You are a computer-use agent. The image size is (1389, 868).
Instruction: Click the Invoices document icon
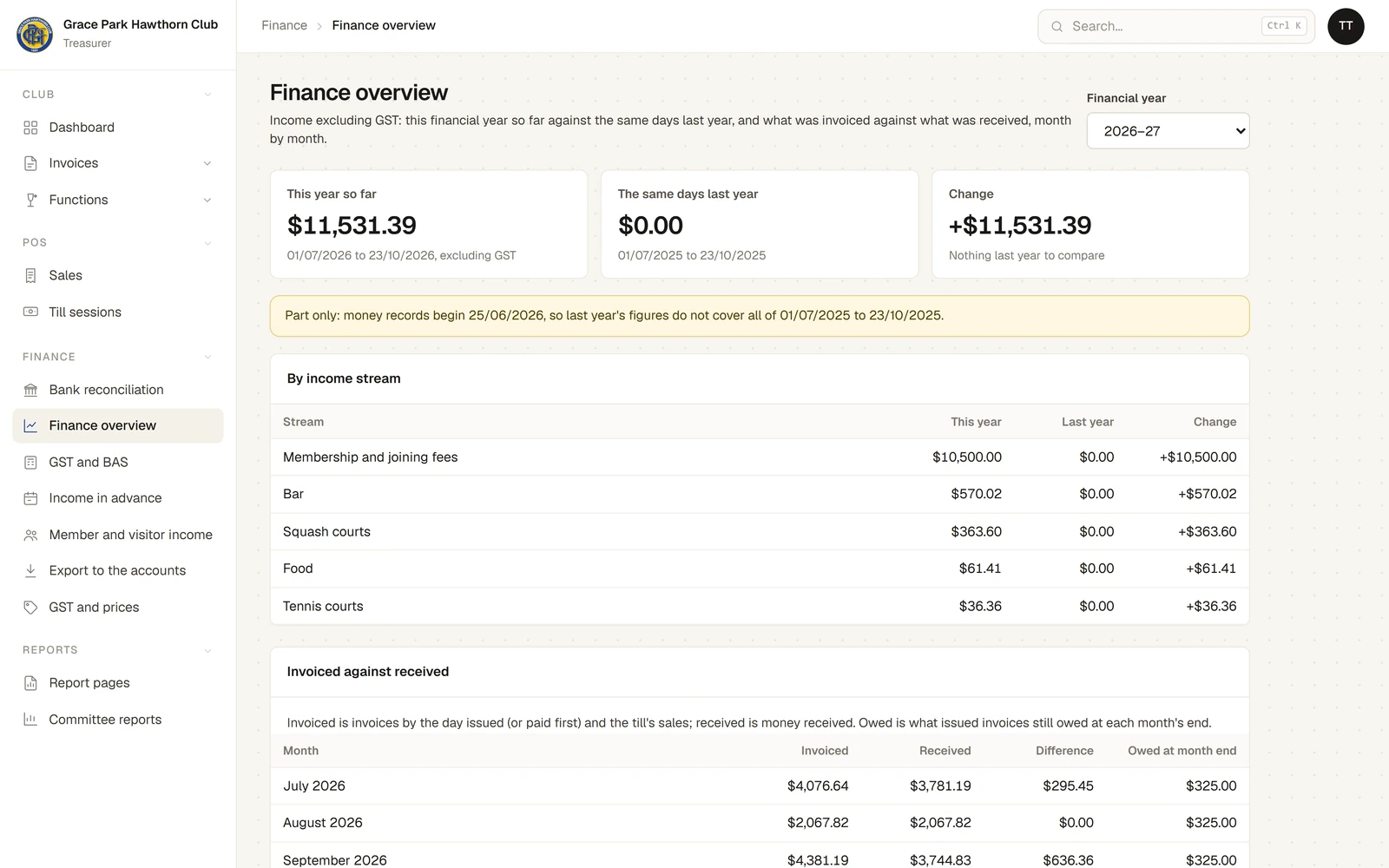(30, 163)
